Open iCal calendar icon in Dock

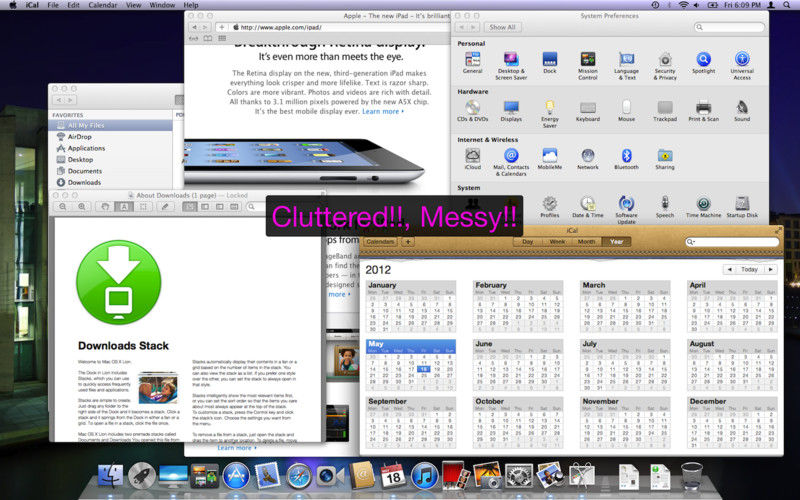(393, 476)
